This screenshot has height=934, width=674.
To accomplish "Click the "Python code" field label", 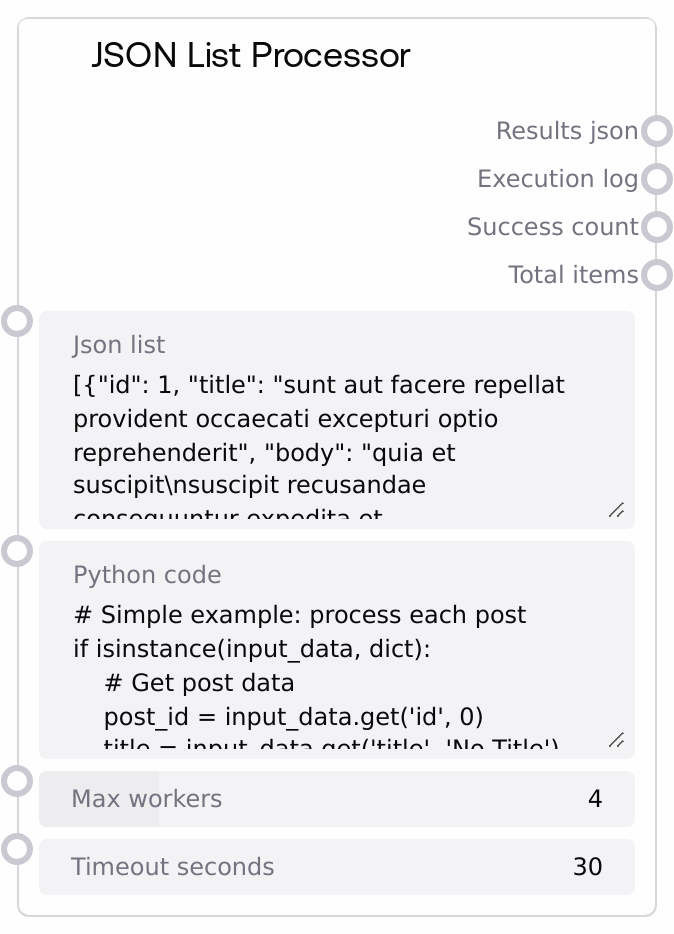I will 147,575.
